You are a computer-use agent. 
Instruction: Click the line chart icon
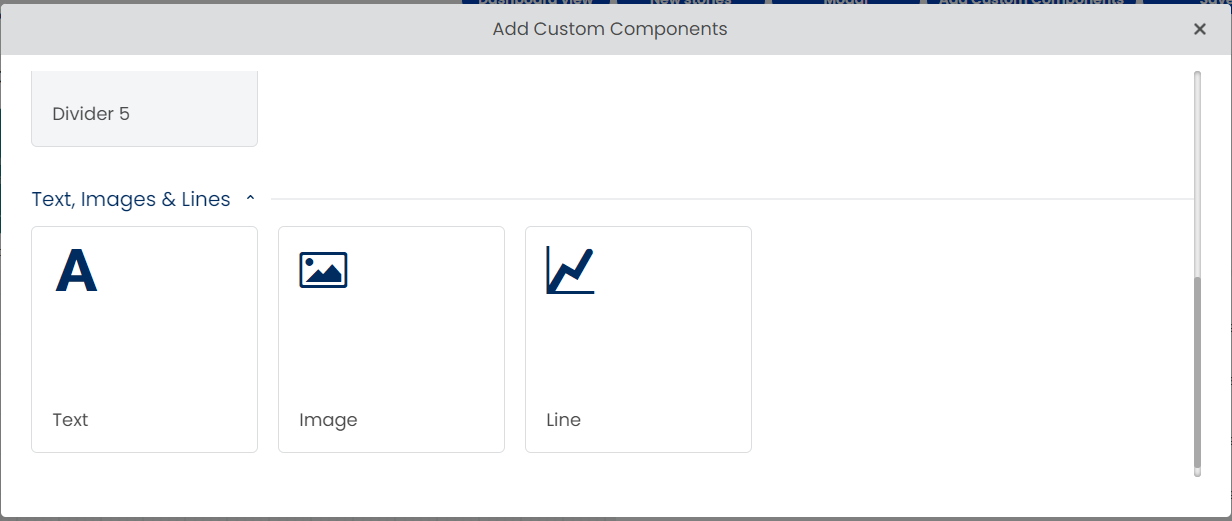[x=570, y=270]
